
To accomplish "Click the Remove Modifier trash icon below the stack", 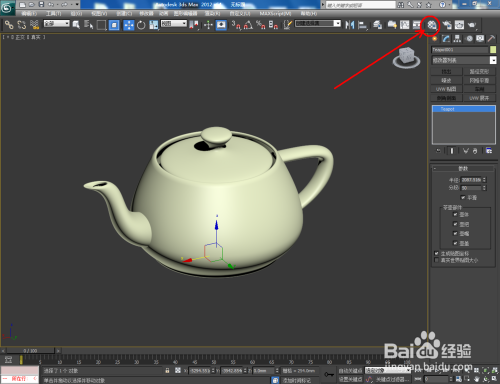I will [475, 151].
